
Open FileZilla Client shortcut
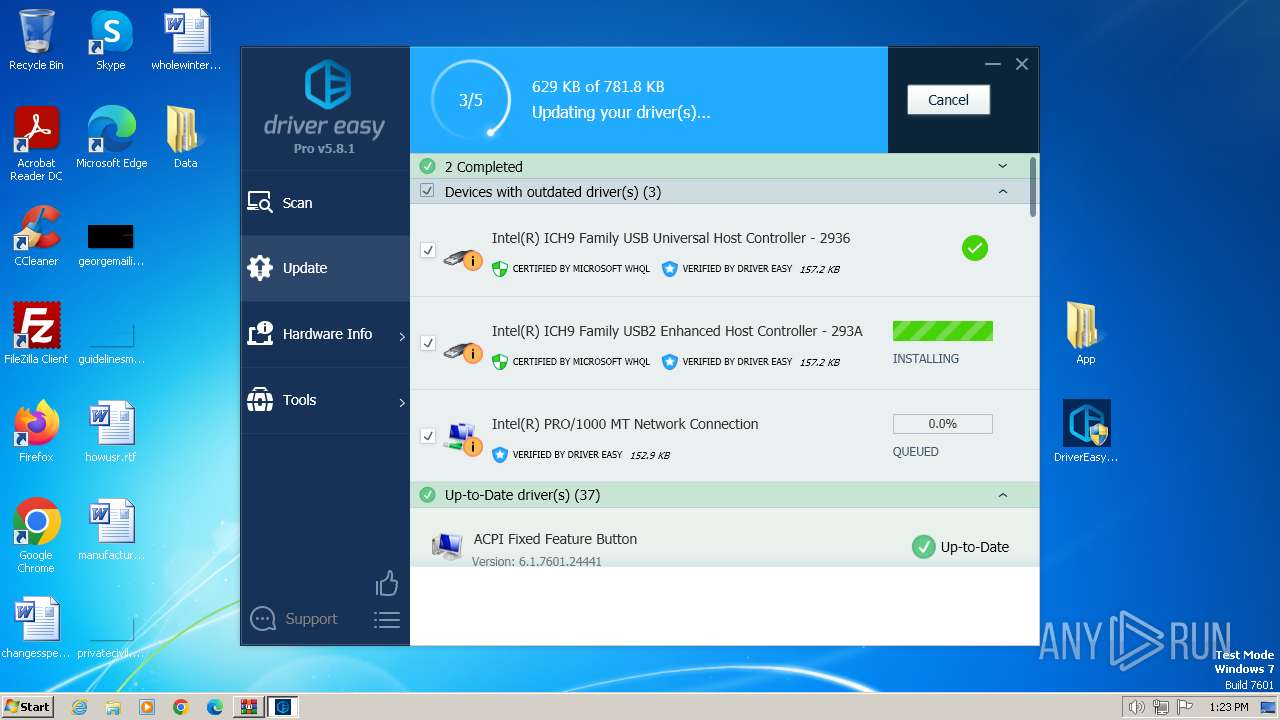pyautogui.click(x=36, y=334)
